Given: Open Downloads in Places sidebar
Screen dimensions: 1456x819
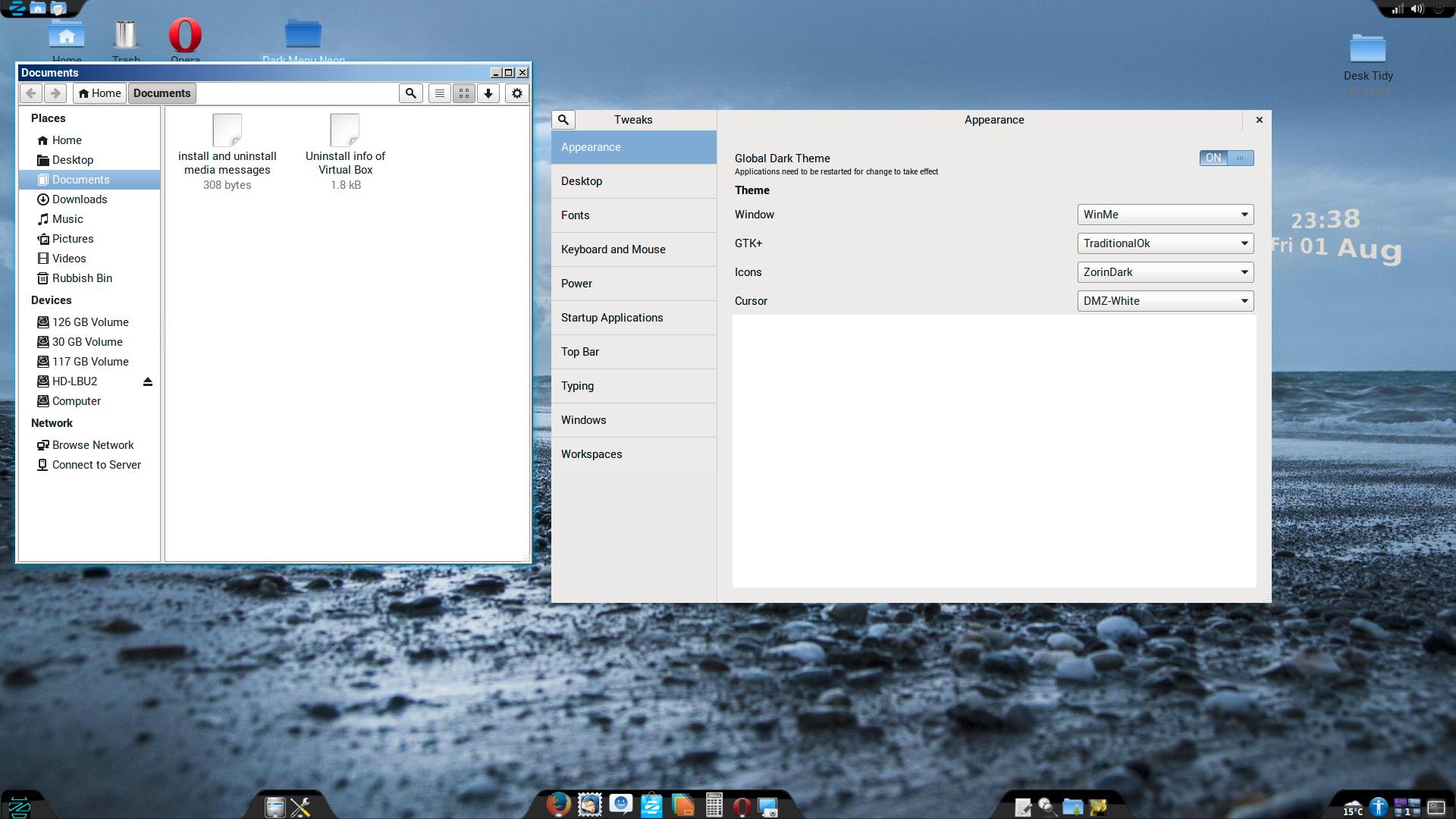Looking at the screenshot, I should (80, 199).
